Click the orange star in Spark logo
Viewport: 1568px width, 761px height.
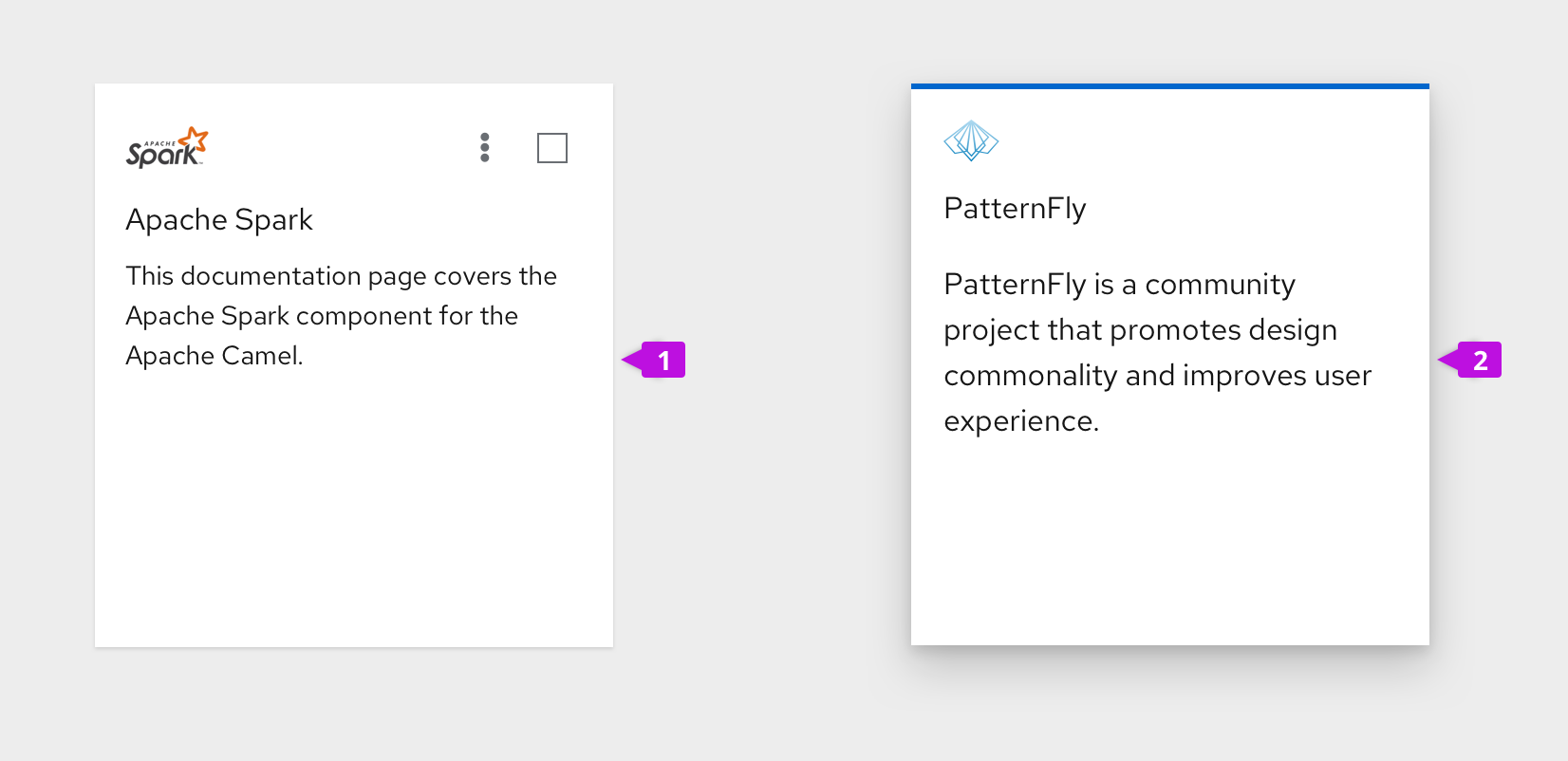coord(194,139)
